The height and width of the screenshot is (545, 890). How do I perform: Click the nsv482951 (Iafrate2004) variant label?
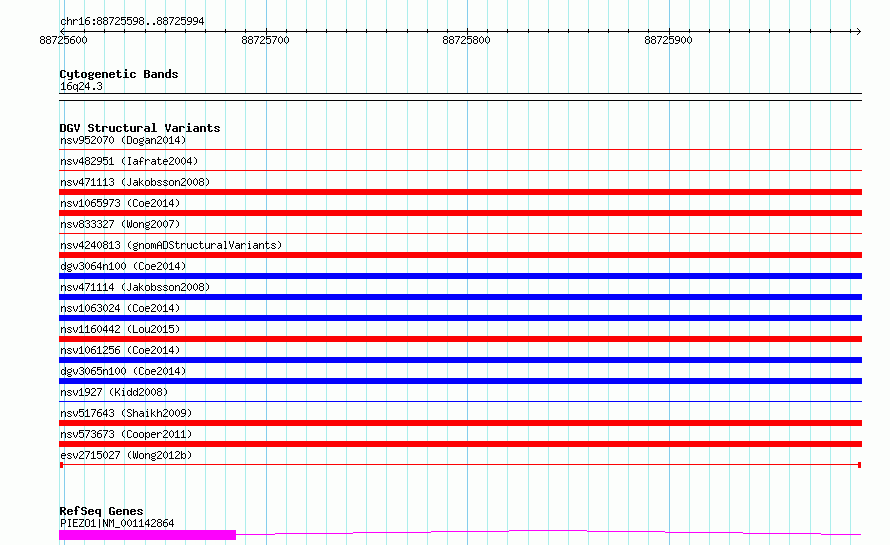tap(129, 161)
